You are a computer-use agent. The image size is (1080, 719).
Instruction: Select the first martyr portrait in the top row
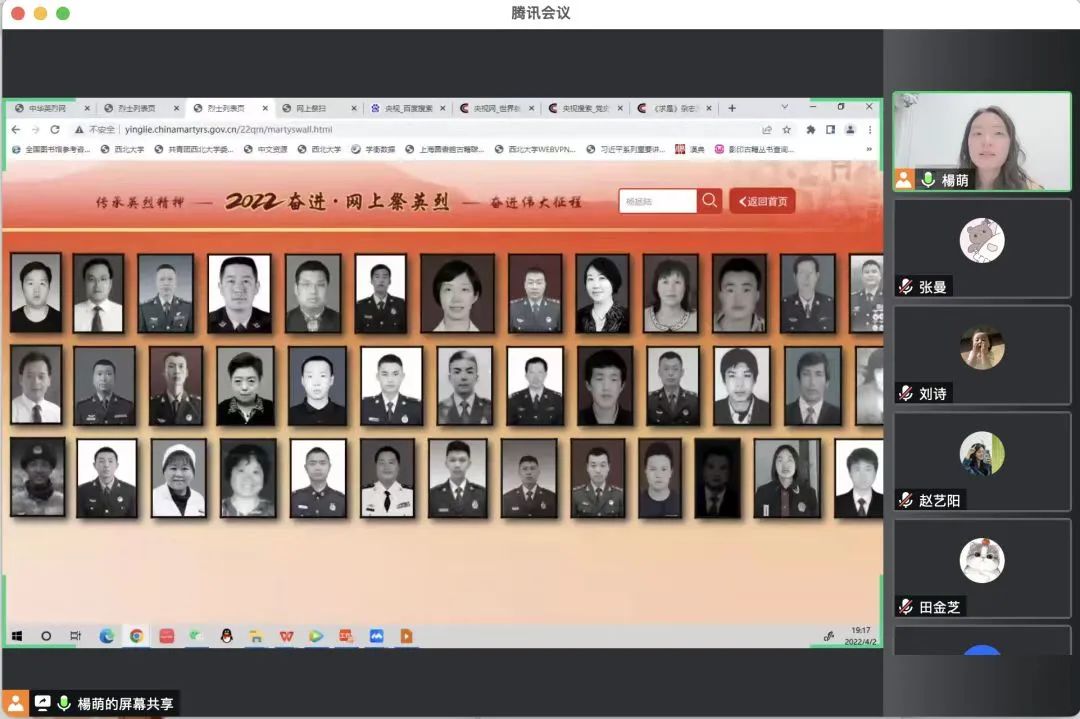[x=36, y=292]
